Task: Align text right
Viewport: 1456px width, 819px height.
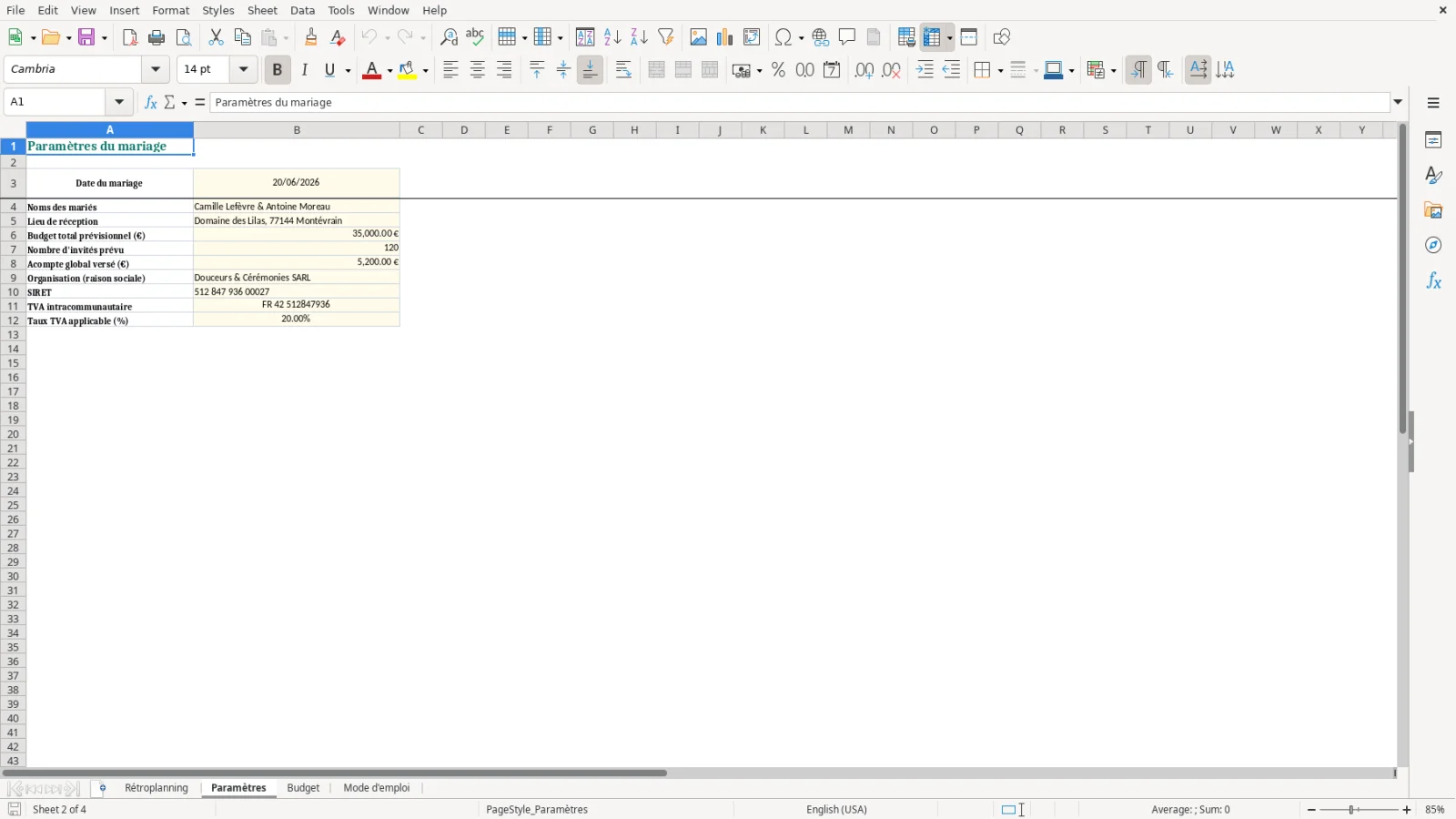Action: coord(504,70)
